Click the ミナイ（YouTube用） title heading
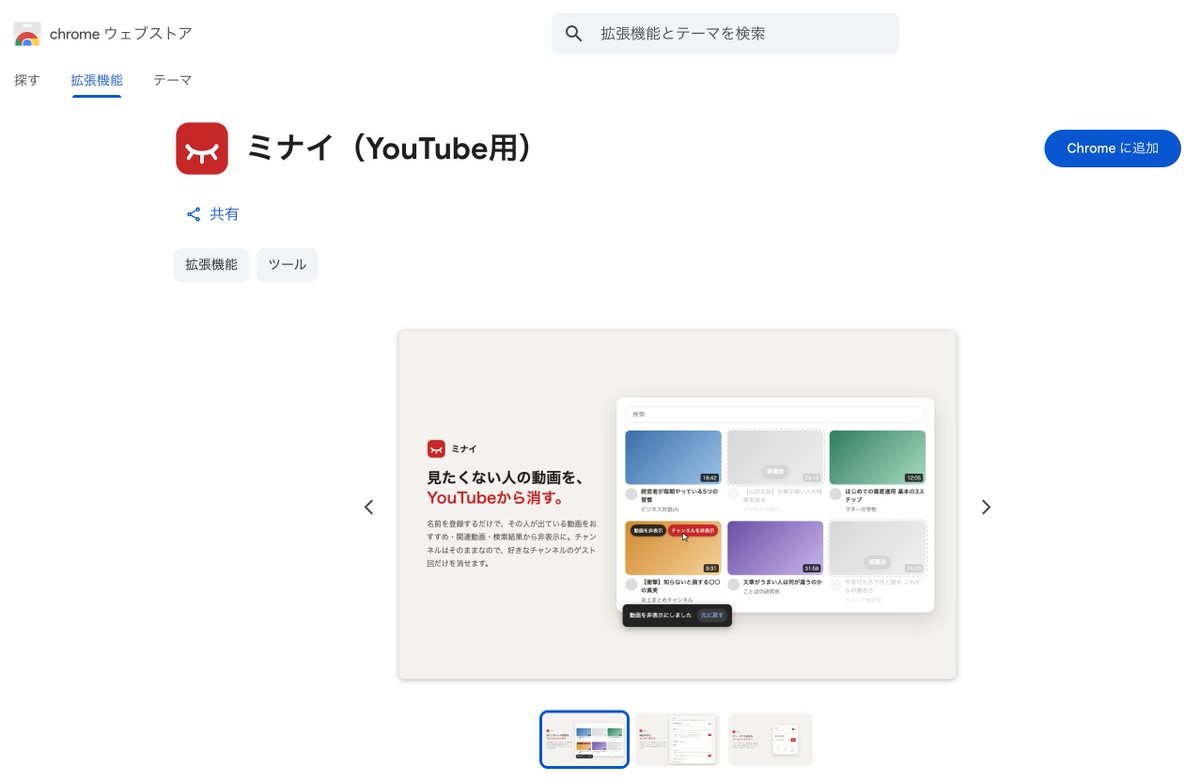1200x782 pixels. 389,148
